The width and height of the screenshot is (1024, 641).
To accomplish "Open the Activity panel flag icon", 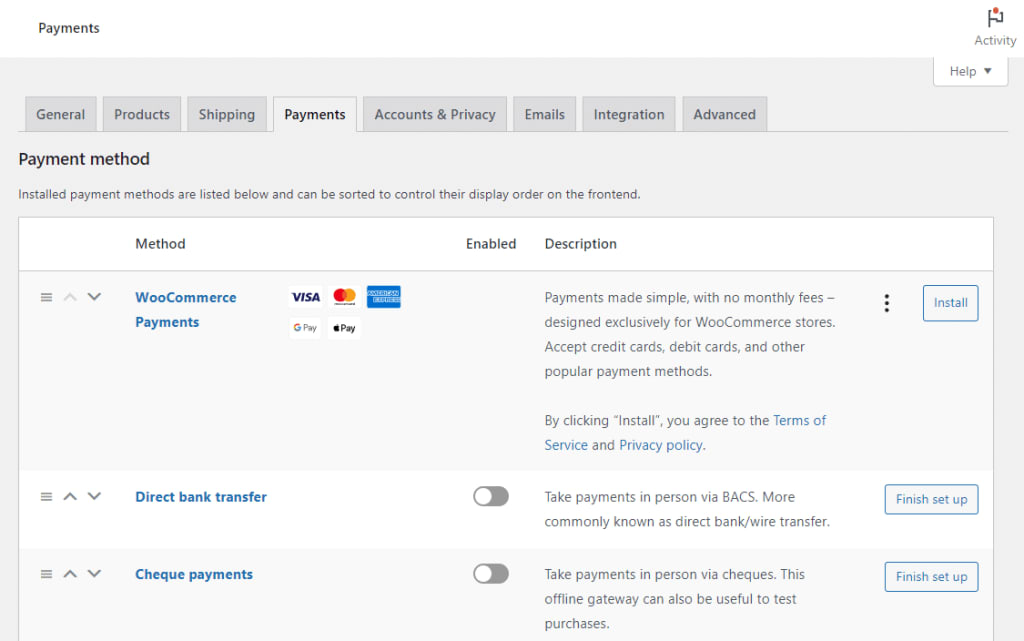I will (995, 17).
